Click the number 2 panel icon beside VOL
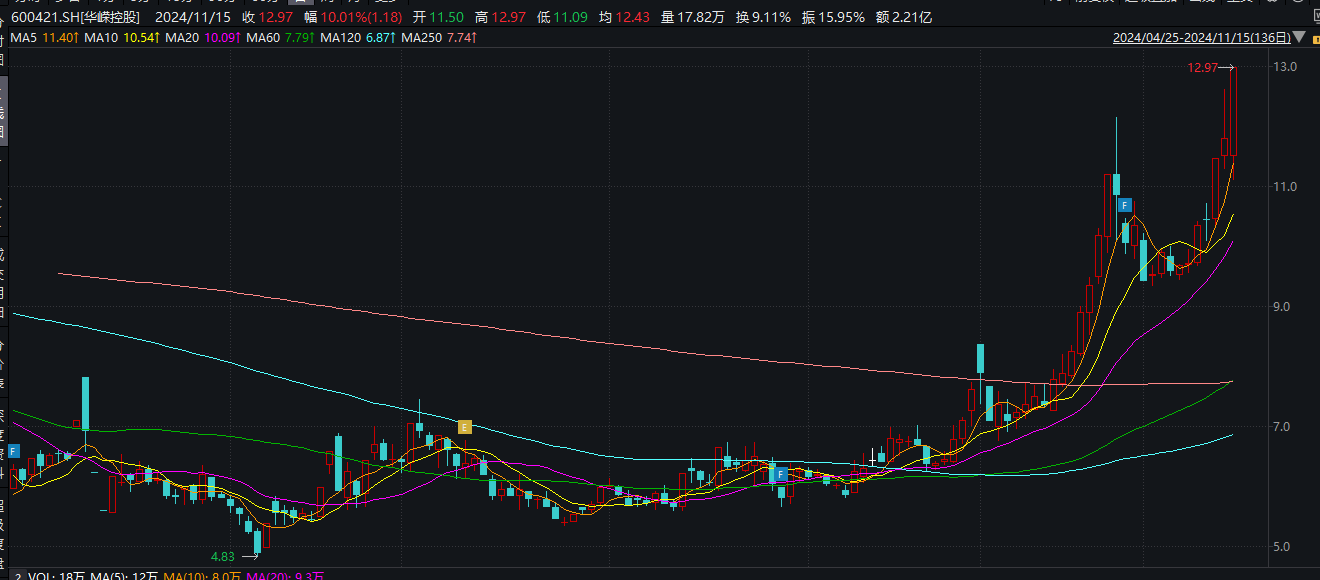 click(x=17, y=576)
